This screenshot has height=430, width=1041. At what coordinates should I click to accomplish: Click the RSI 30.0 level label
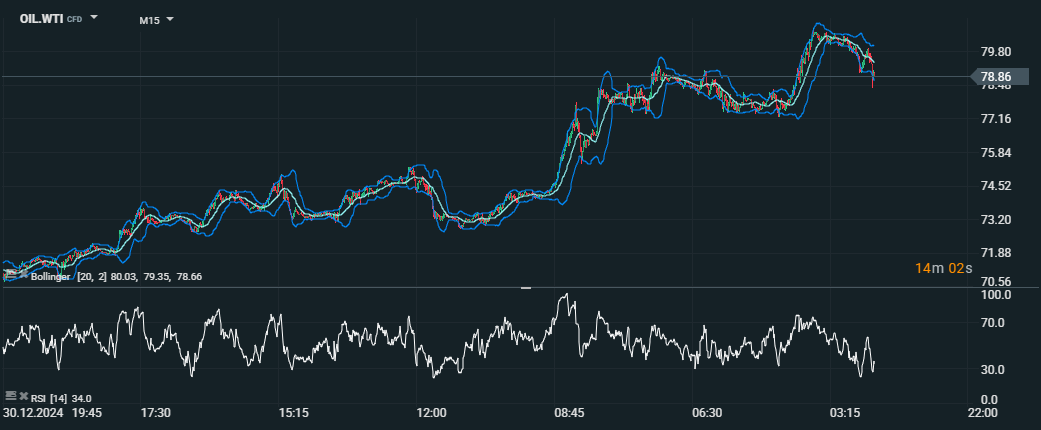995,370
